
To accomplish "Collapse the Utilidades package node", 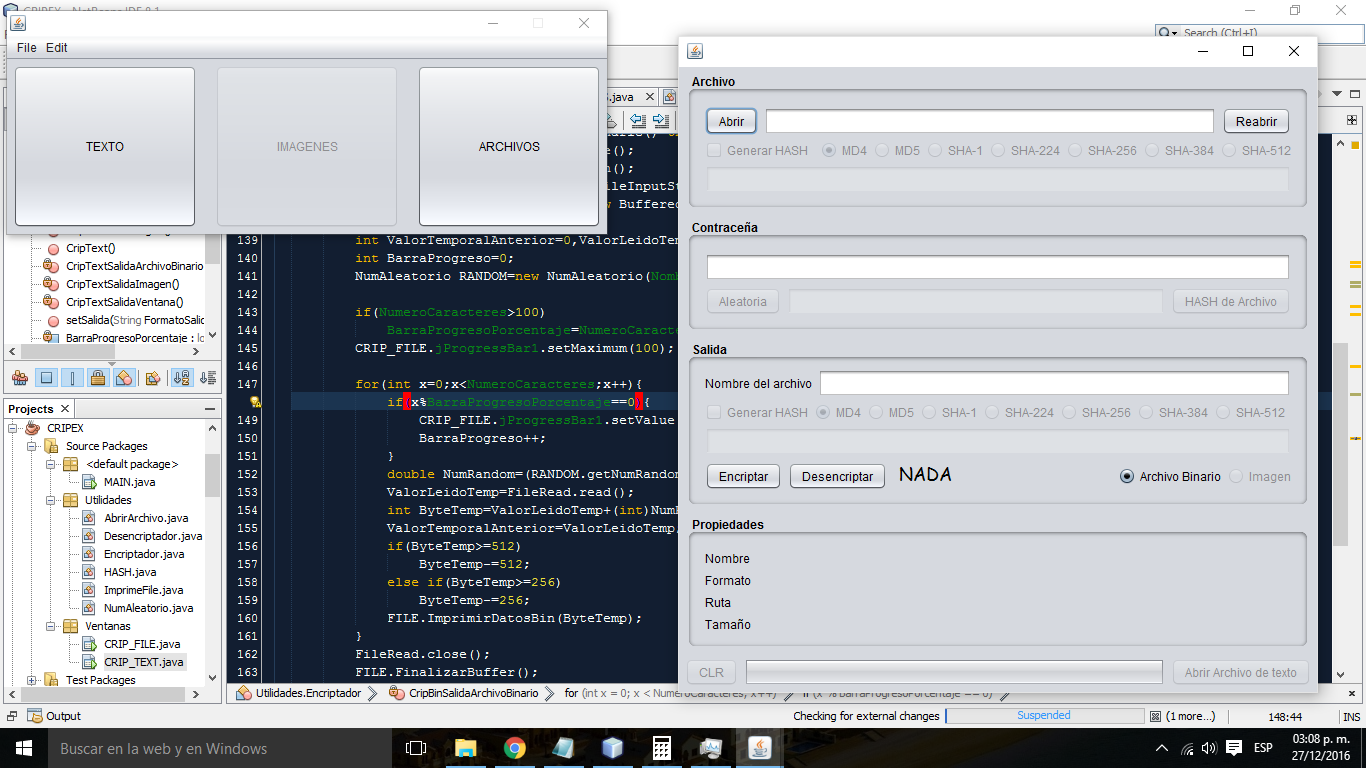I will 50,500.
